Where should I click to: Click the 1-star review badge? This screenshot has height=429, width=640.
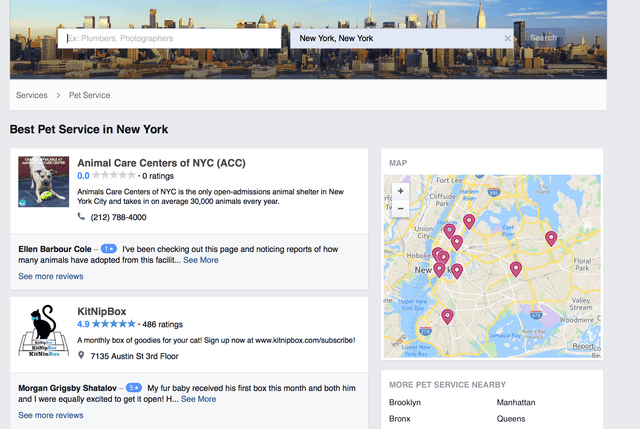tap(109, 249)
